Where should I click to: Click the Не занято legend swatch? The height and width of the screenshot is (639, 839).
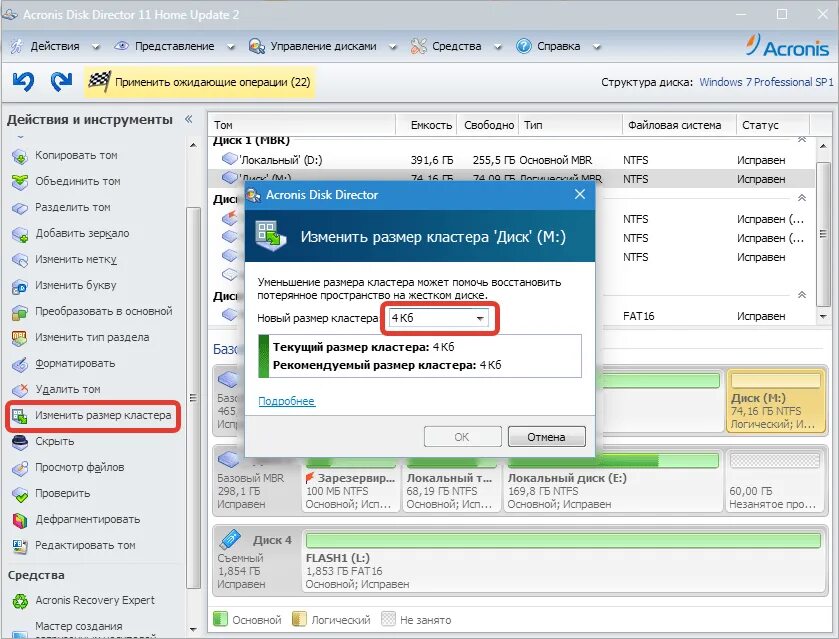388,619
